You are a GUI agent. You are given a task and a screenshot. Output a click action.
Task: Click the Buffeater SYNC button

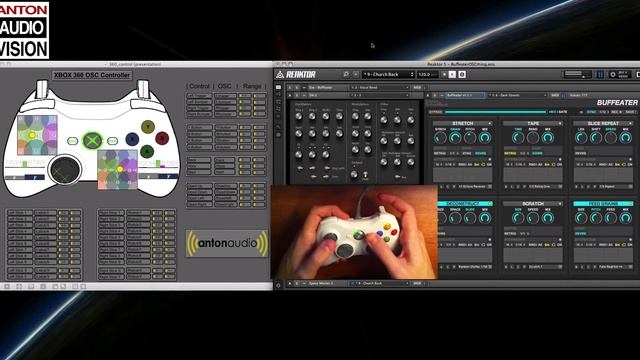591,112
